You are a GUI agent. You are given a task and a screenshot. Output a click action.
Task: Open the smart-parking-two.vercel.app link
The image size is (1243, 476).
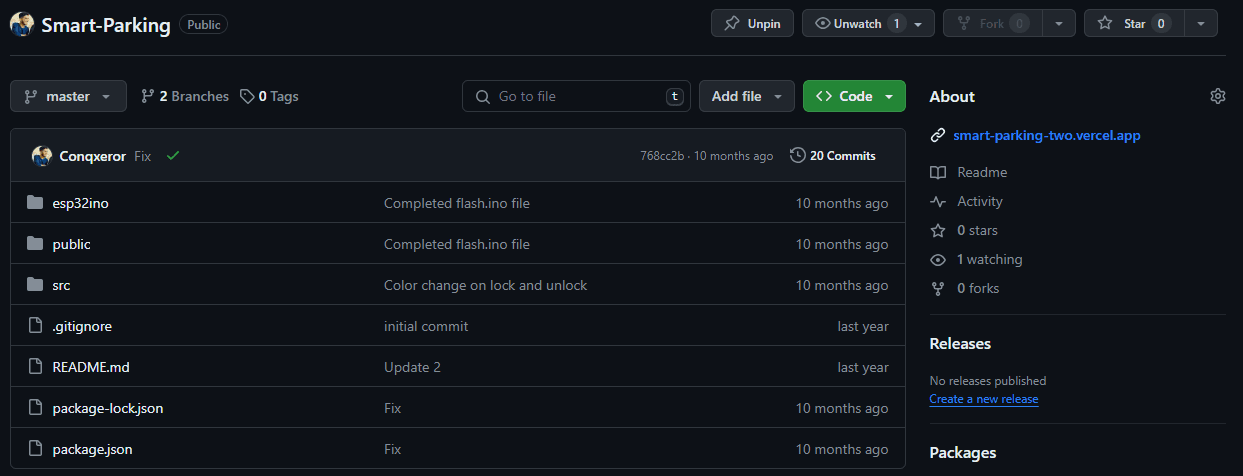(x=1047, y=135)
